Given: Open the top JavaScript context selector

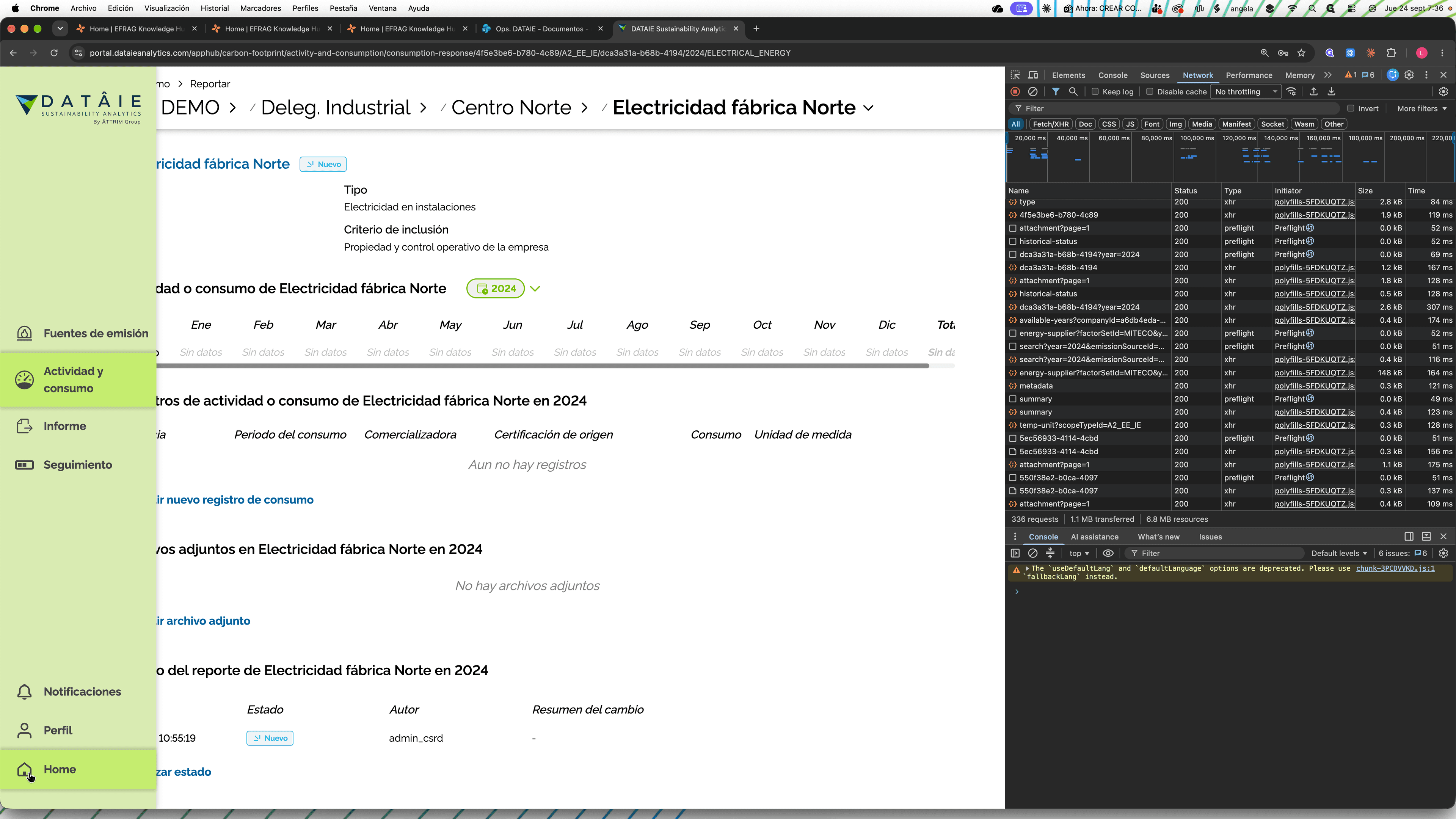Looking at the screenshot, I should (x=1079, y=553).
